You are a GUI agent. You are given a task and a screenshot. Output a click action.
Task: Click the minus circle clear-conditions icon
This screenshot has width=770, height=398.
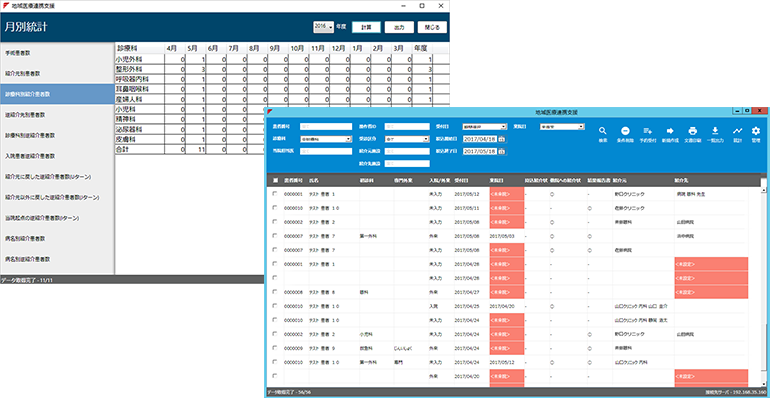point(625,131)
